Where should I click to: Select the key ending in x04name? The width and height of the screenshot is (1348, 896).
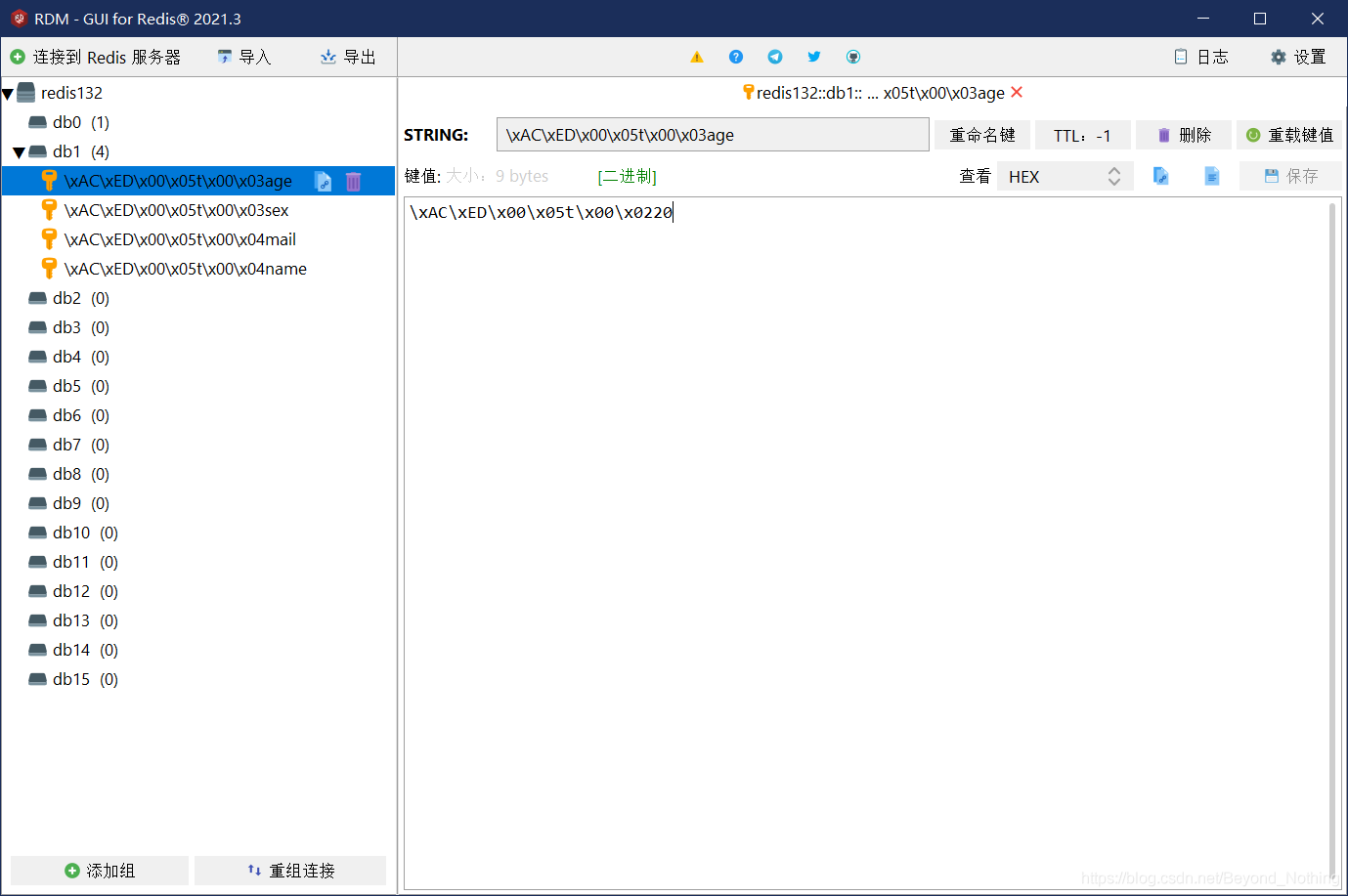pyautogui.click(x=185, y=269)
